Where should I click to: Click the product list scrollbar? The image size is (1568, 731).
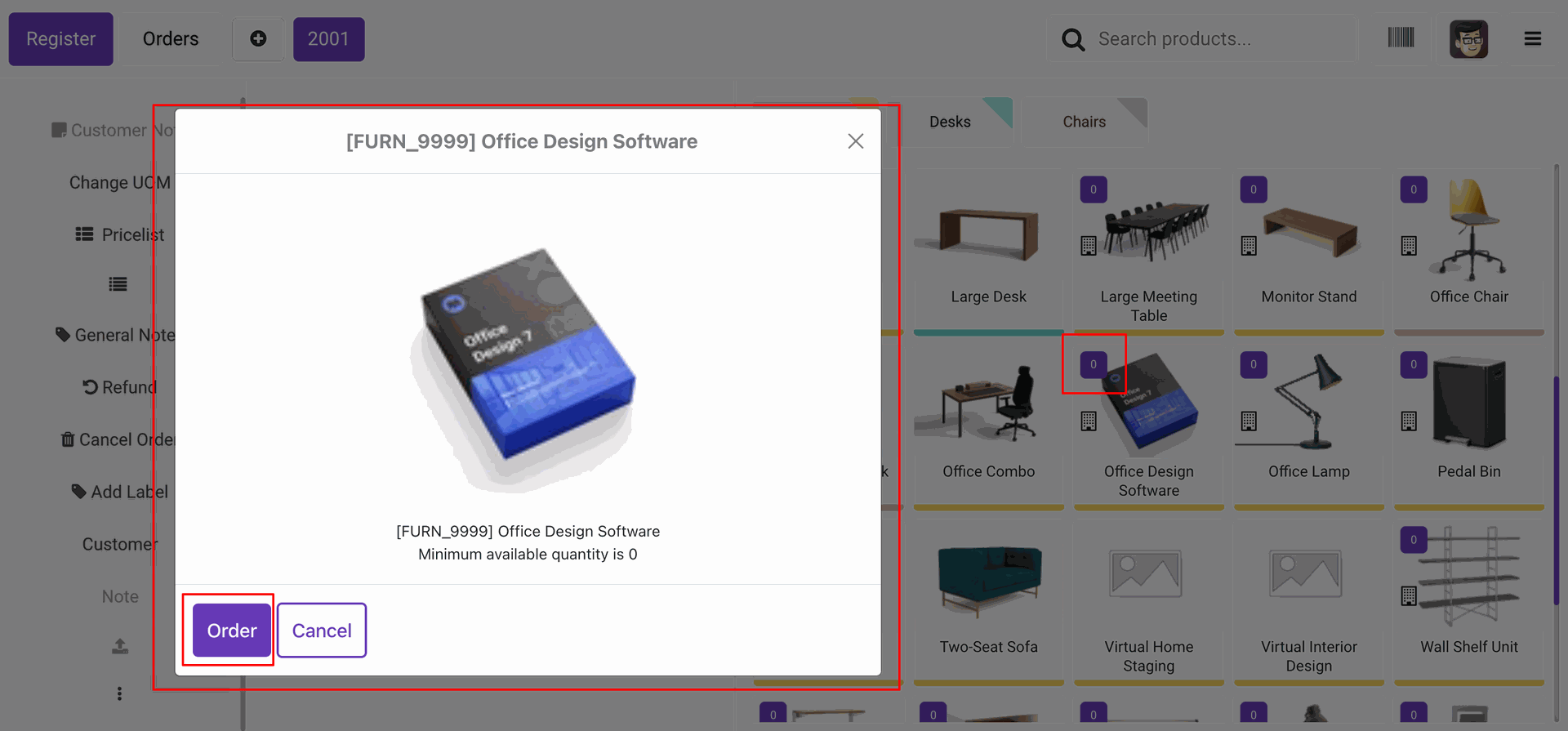[x=1557, y=490]
